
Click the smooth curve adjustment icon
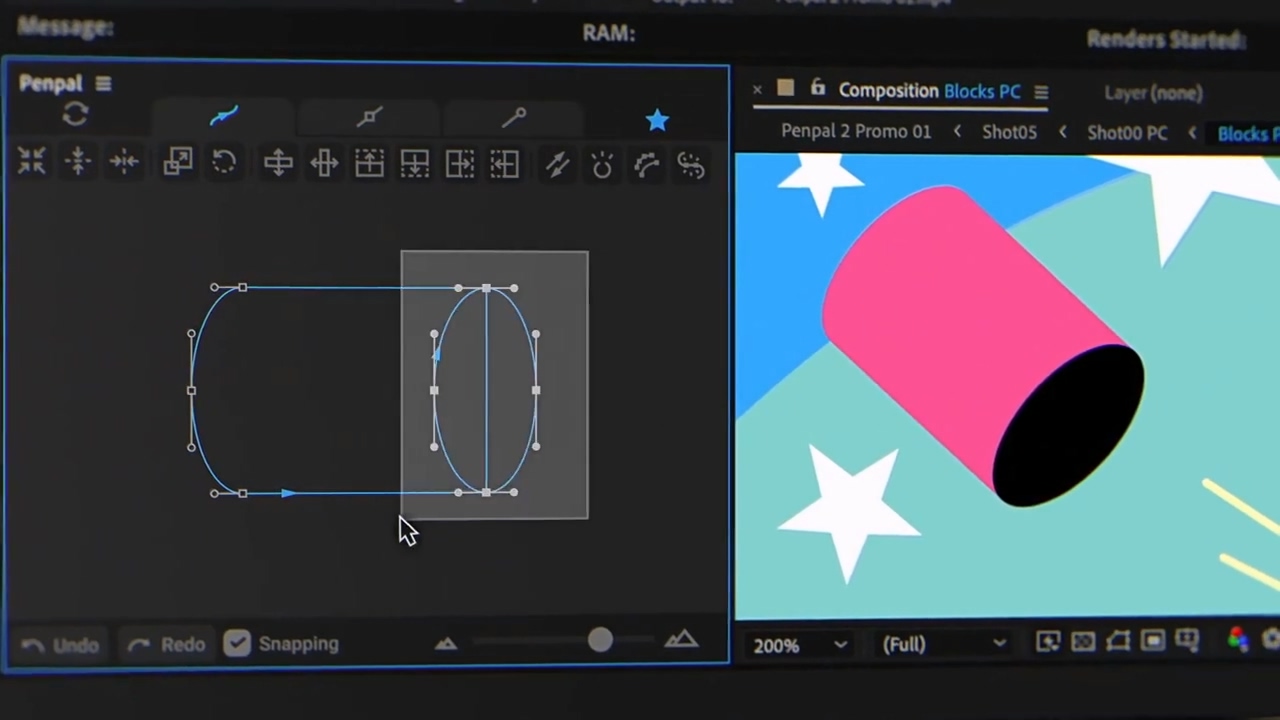tap(645, 163)
